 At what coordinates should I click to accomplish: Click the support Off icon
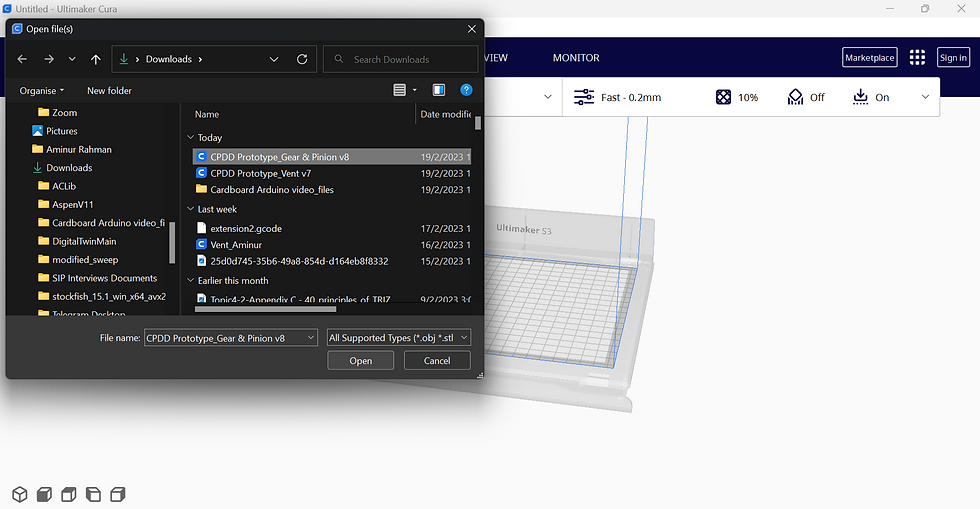coord(795,97)
